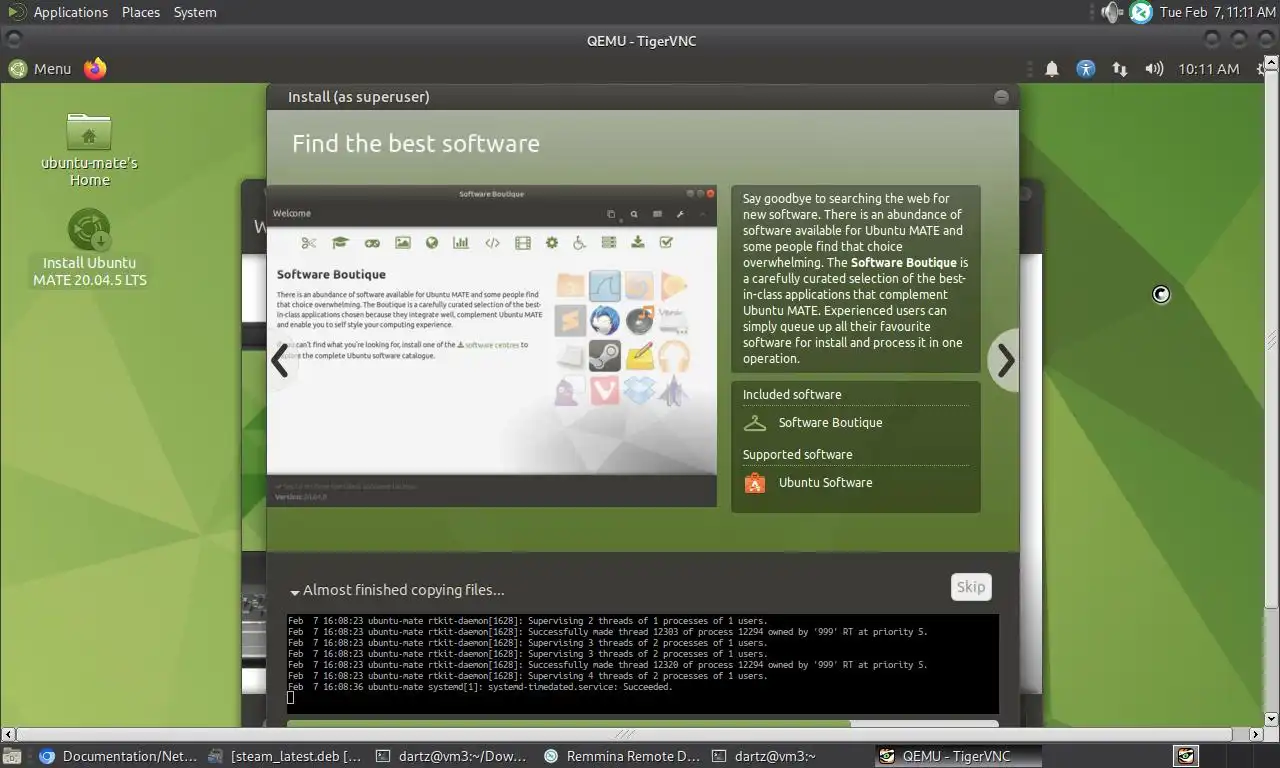Open the System menu
This screenshot has height=768, width=1280.
coord(195,12)
